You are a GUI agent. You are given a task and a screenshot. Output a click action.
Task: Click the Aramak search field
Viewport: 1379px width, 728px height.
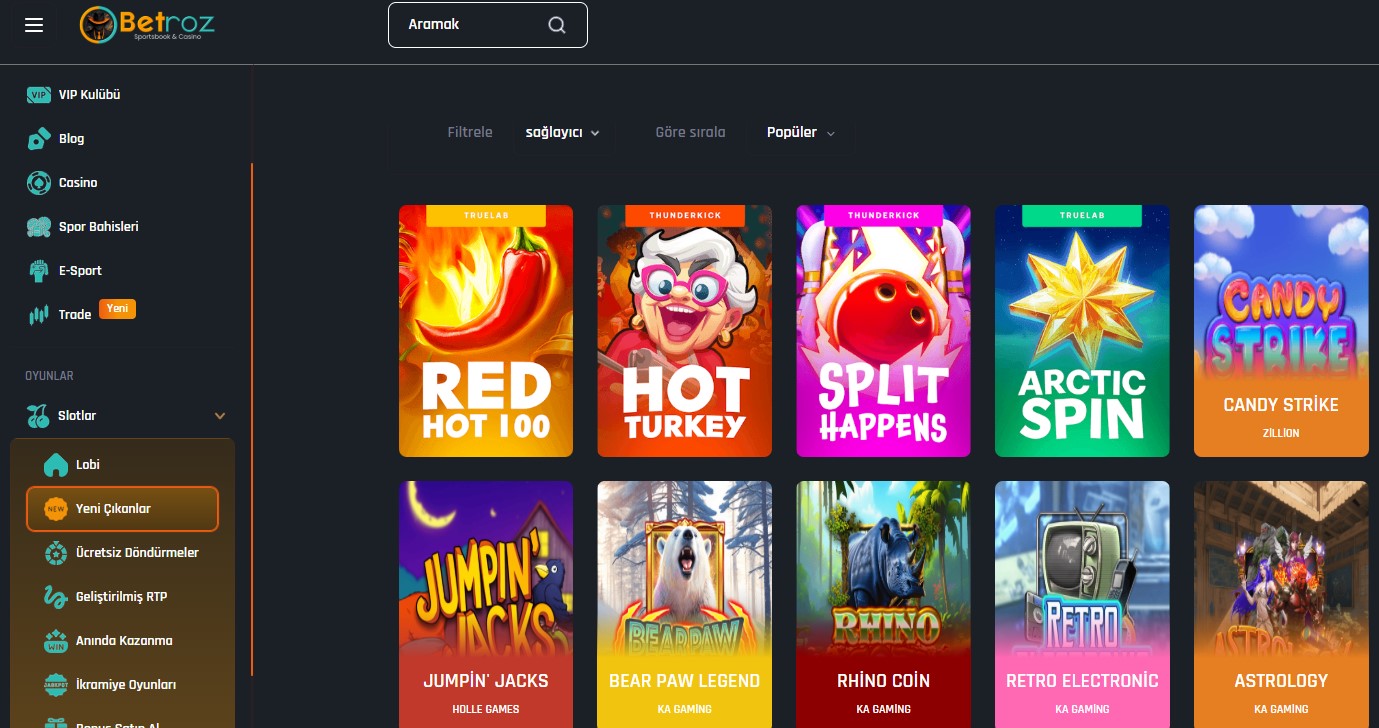pyautogui.click(x=488, y=25)
